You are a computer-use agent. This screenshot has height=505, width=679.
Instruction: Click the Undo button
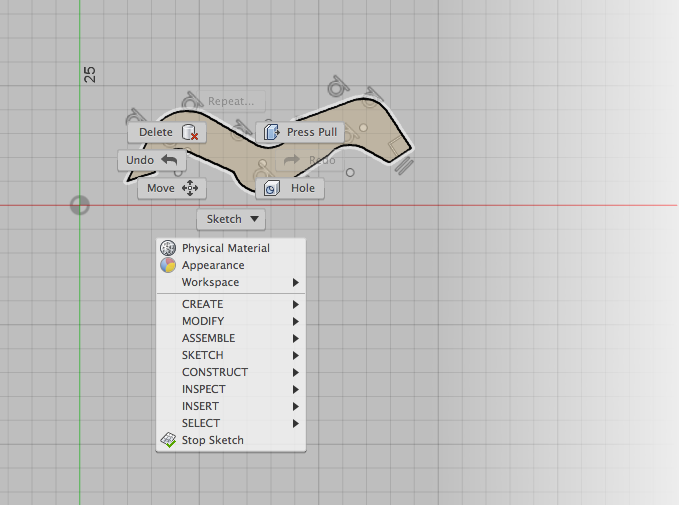[152, 160]
